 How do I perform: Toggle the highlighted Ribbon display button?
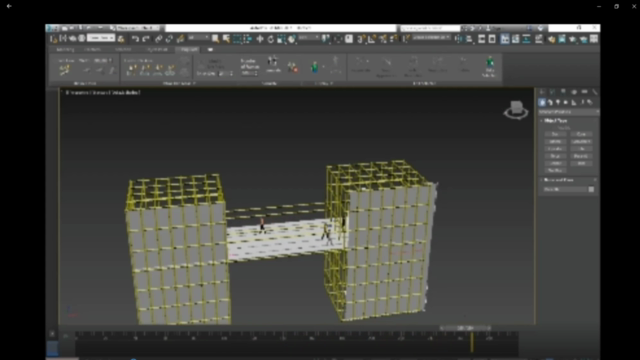(505, 39)
